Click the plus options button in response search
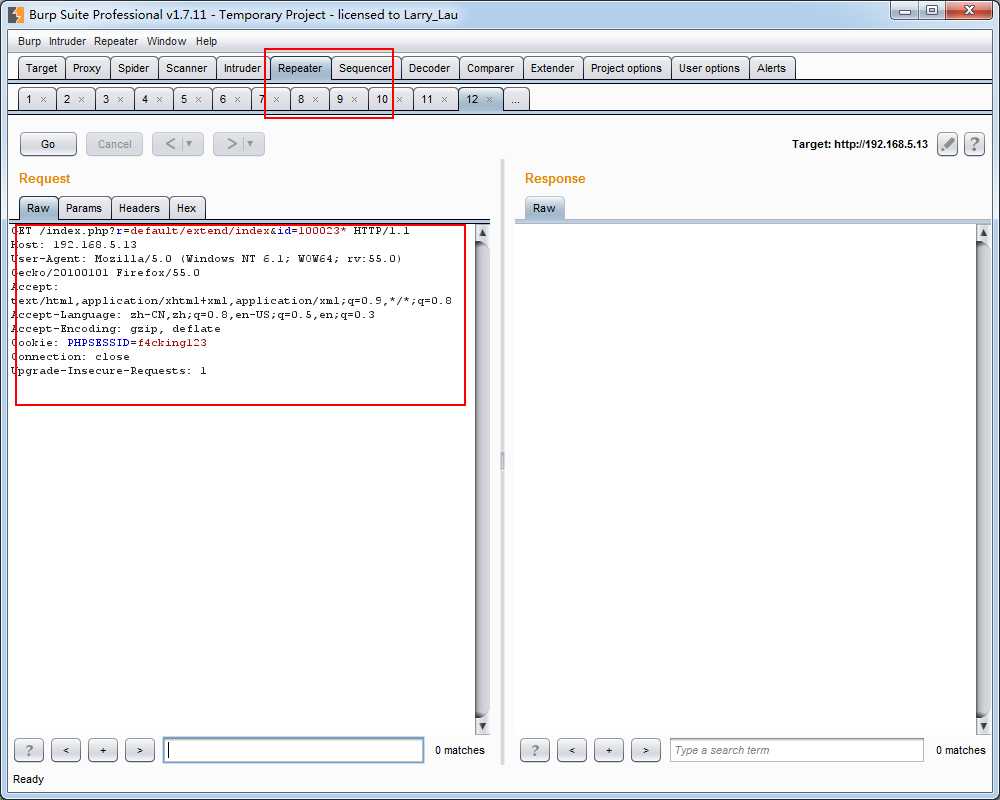This screenshot has height=800, width=1000. point(608,750)
